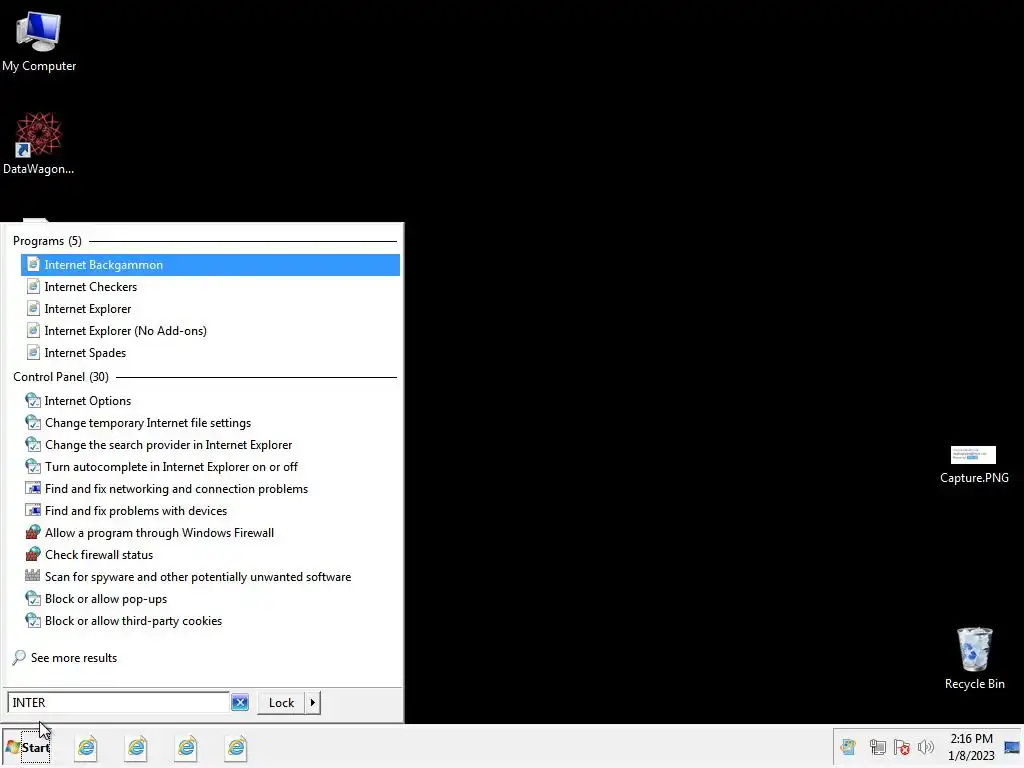Click the Internet Checkers program icon
This screenshot has height=768, width=1024.
point(33,287)
